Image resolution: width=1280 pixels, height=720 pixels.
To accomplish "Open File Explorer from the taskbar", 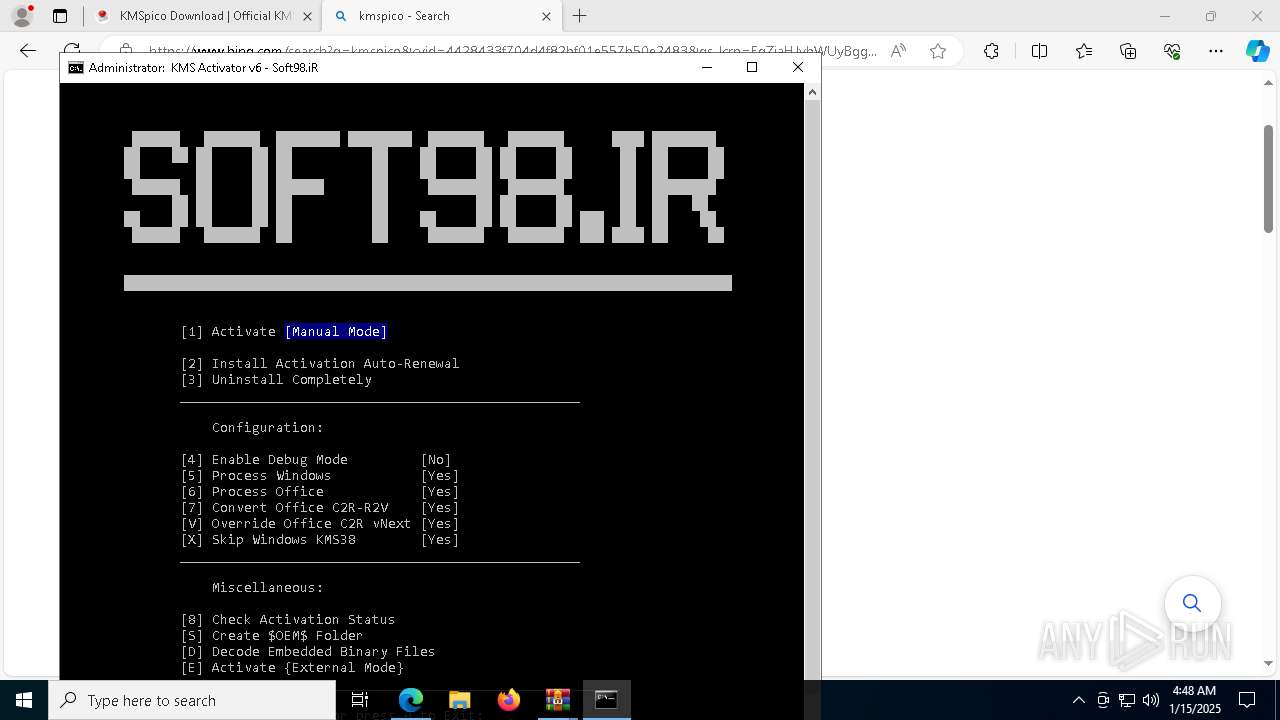I will pyautogui.click(x=460, y=700).
